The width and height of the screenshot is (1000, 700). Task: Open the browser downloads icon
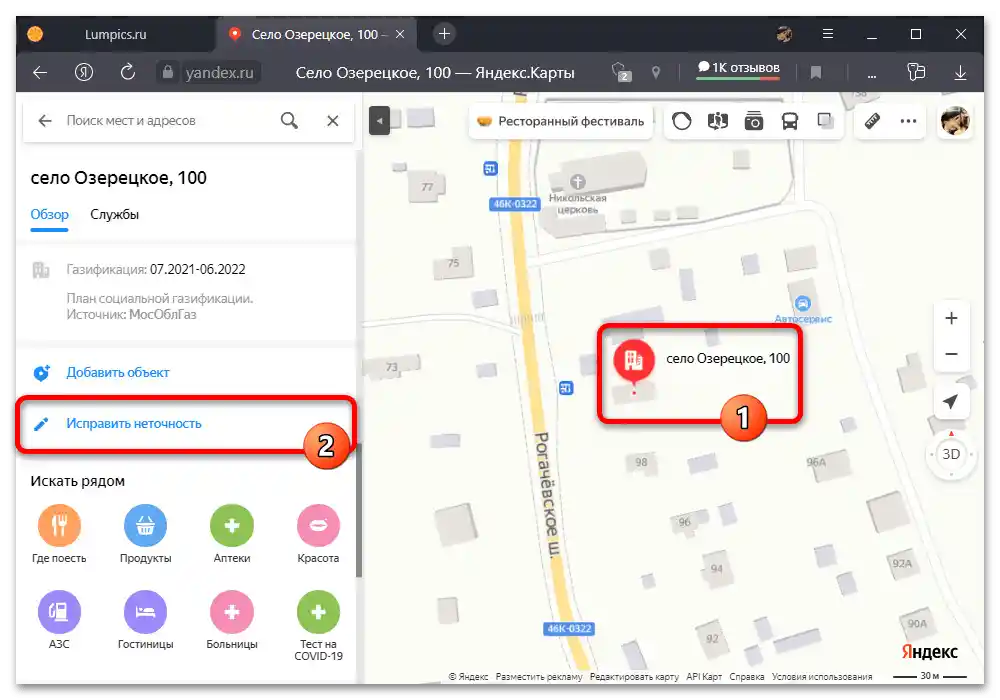(x=960, y=73)
